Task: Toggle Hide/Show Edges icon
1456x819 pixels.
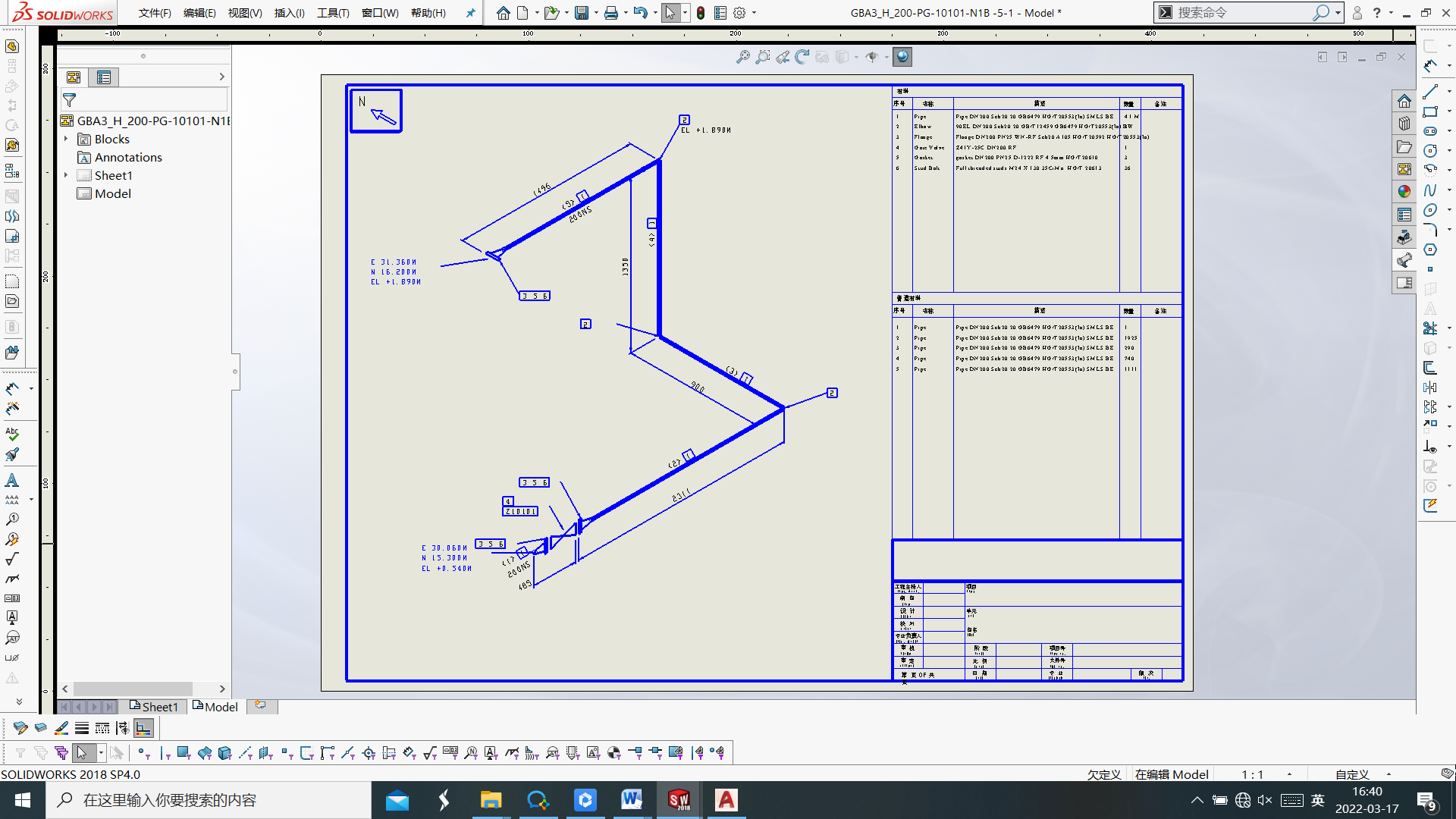Action: tap(123, 728)
